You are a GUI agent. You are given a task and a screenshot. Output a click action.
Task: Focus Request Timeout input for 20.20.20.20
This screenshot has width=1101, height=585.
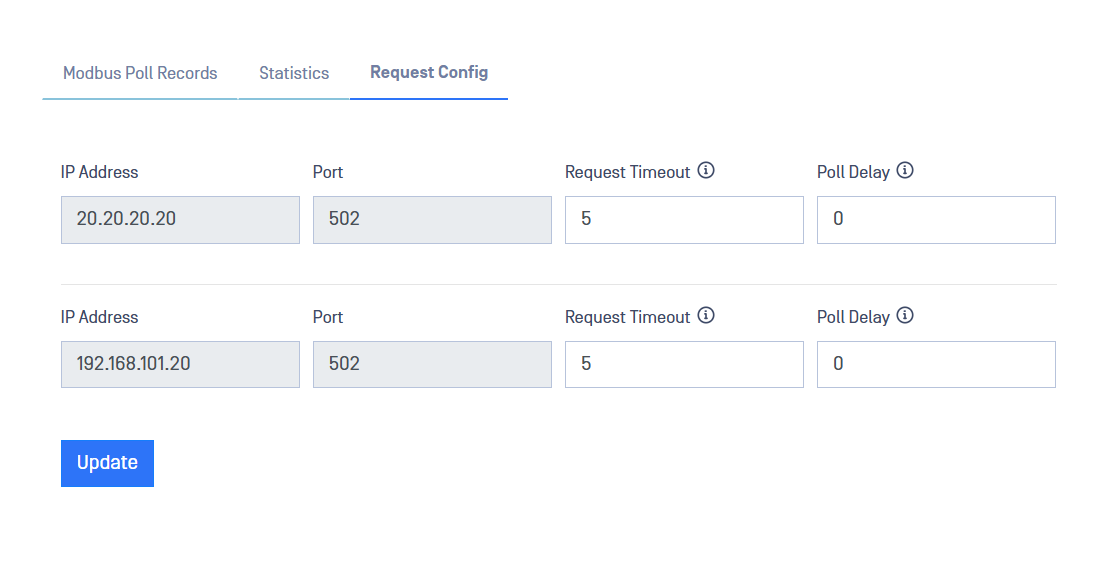click(684, 219)
